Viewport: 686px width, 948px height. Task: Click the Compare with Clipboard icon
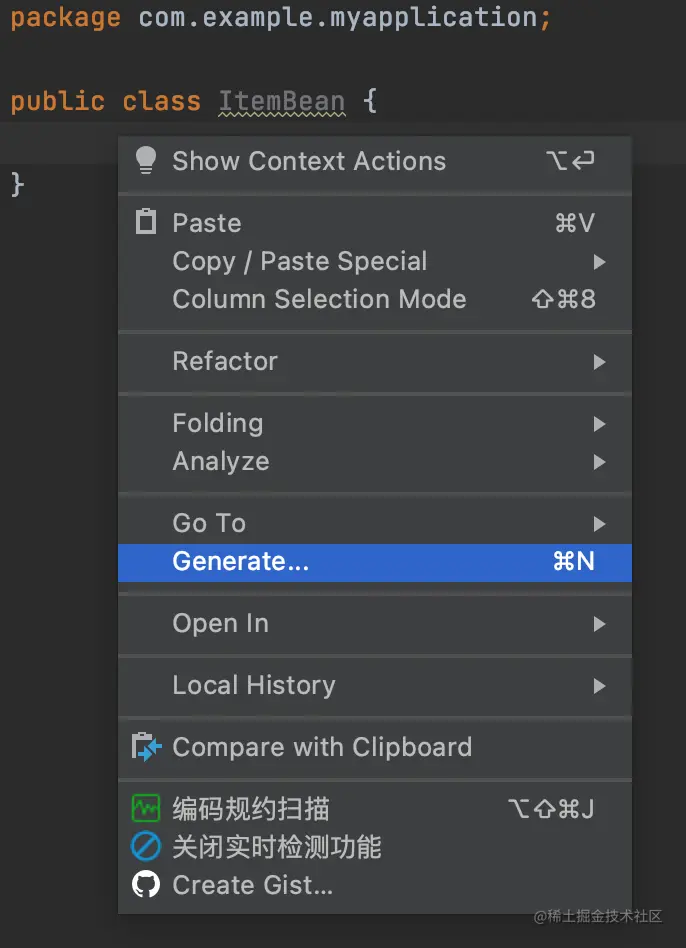[x=146, y=747]
